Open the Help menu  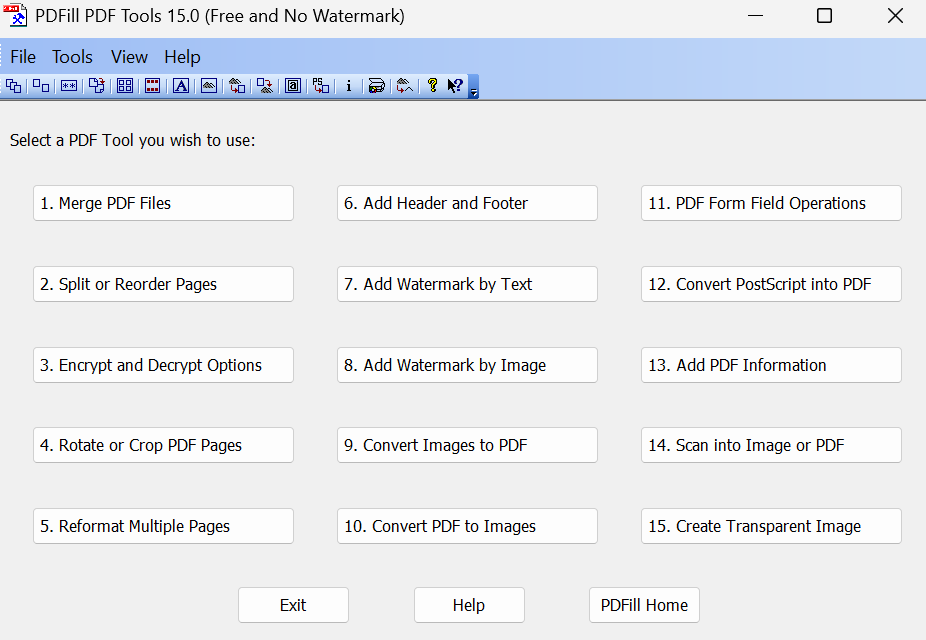click(182, 57)
